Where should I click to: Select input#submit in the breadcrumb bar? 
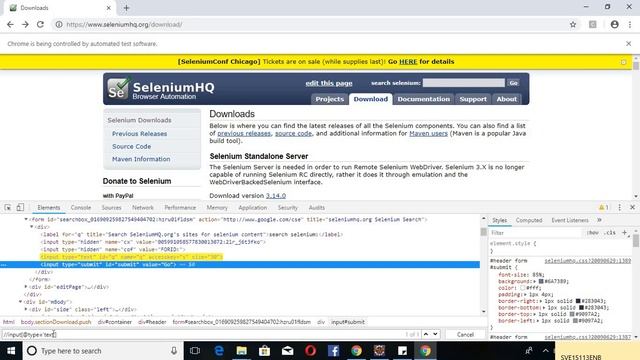pos(348,322)
